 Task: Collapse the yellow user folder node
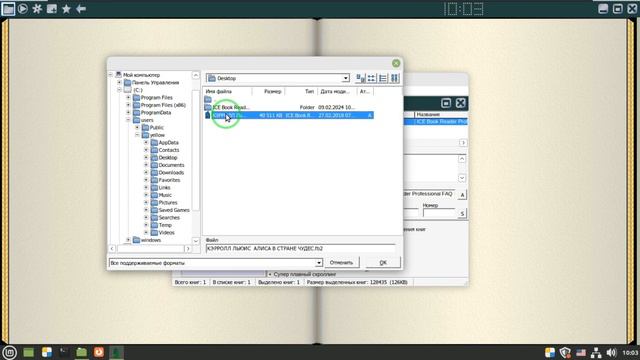[138, 135]
